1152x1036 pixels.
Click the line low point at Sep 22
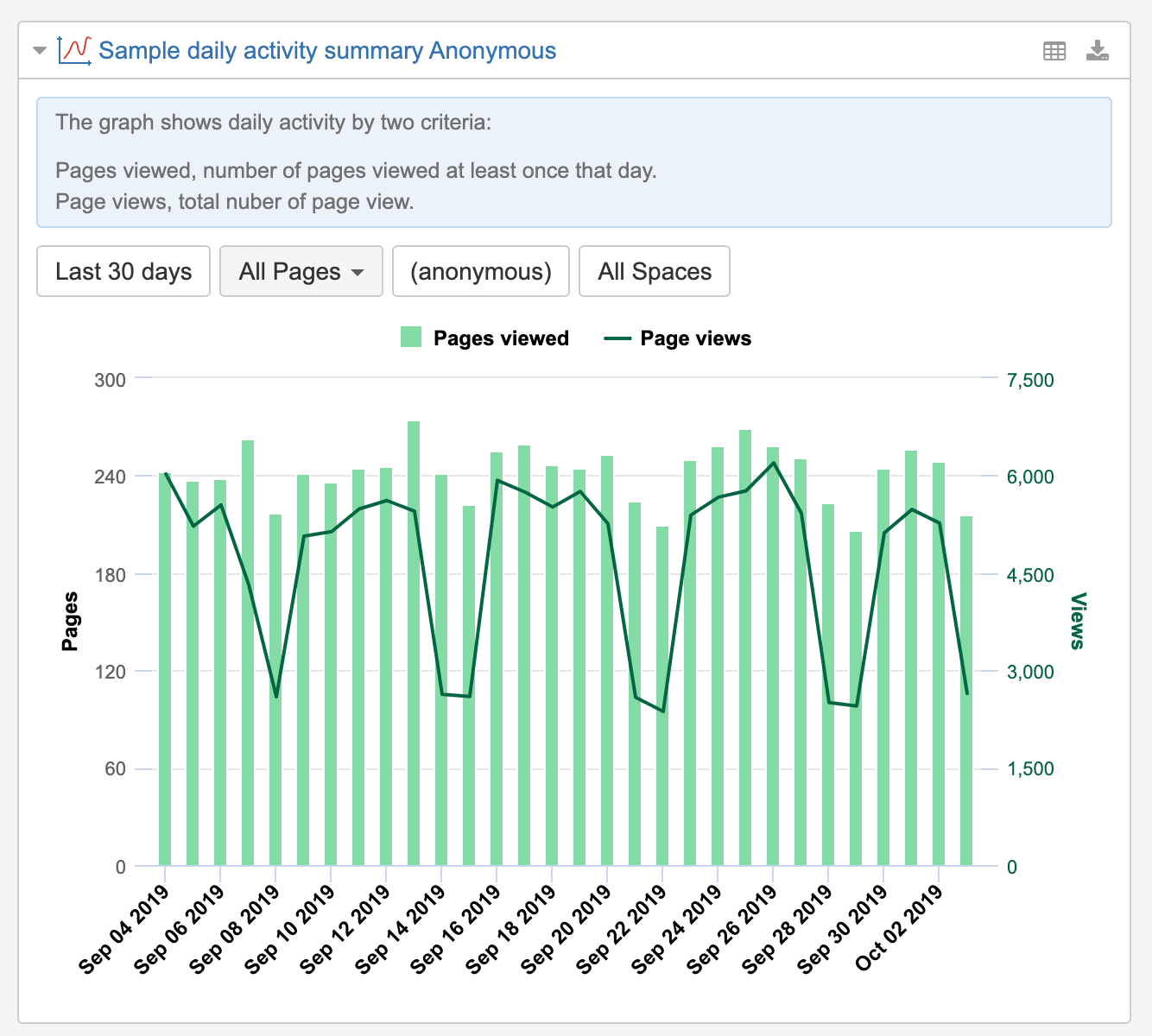[662, 711]
